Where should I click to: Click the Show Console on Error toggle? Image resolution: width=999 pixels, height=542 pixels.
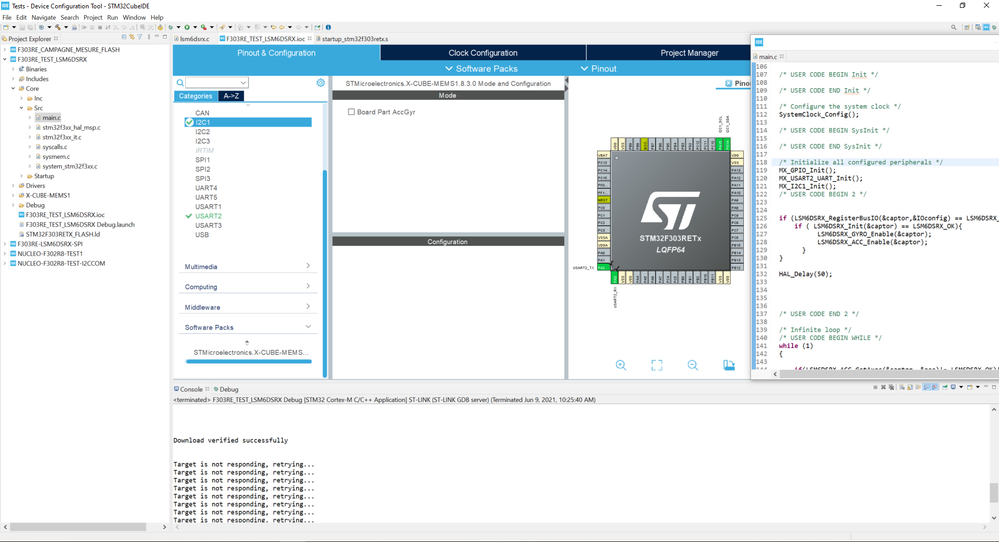click(934, 387)
